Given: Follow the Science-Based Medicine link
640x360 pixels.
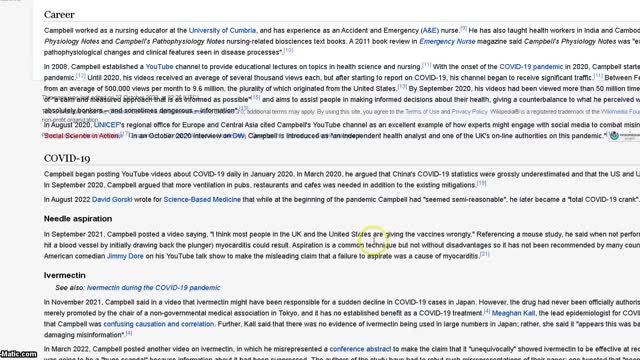Looking at the screenshot, I should click(x=202, y=200).
